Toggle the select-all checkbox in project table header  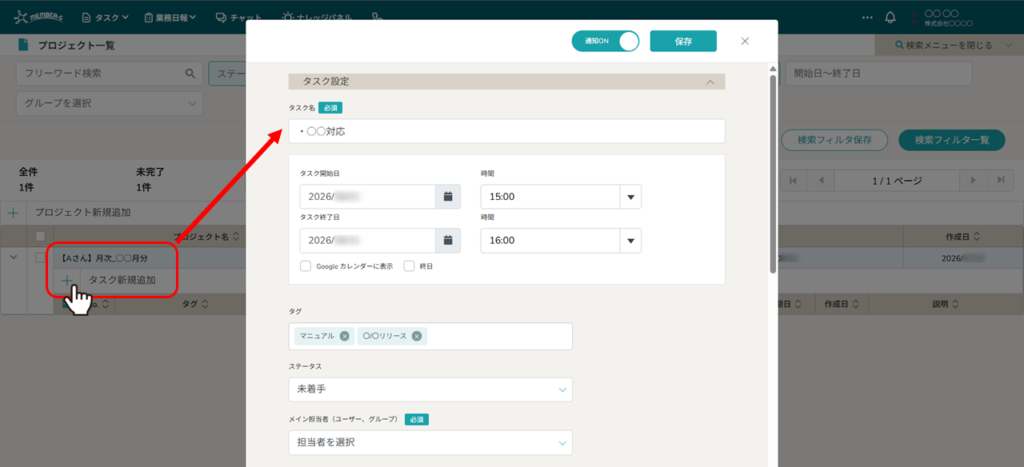coord(40,236)
